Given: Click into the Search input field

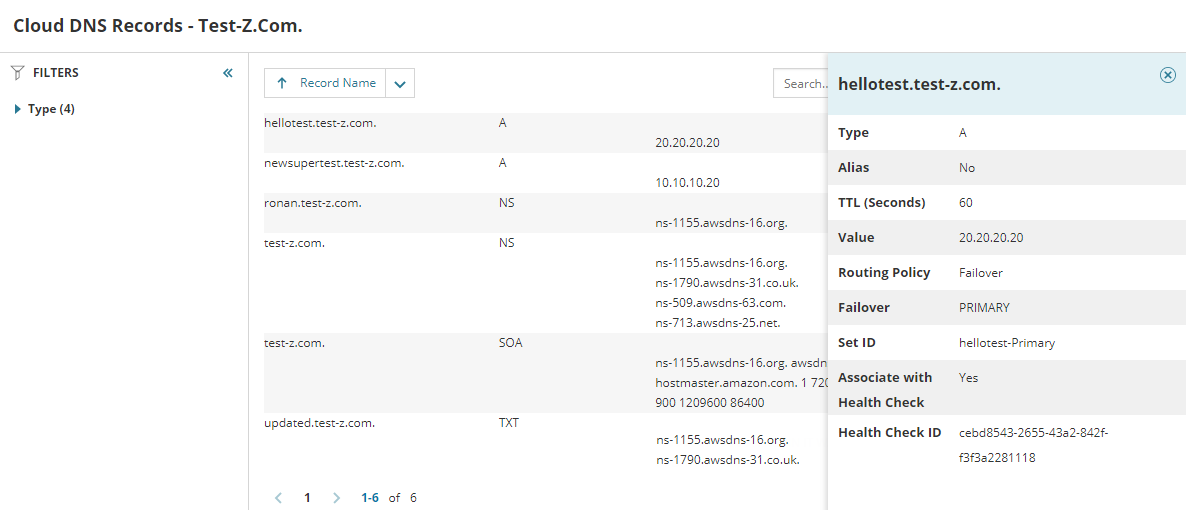Looking at the screenshot, I should click(x=802, y=84).
